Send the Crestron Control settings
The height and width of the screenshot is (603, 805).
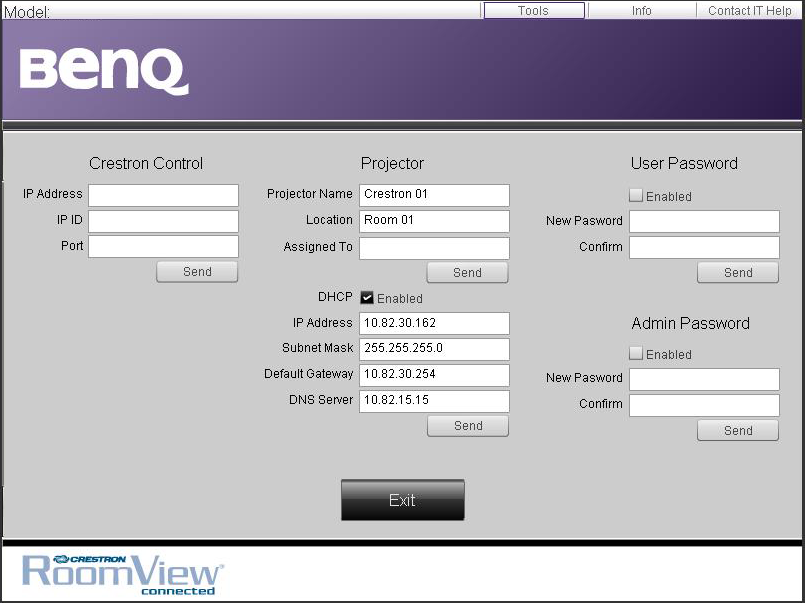(197, 271)
